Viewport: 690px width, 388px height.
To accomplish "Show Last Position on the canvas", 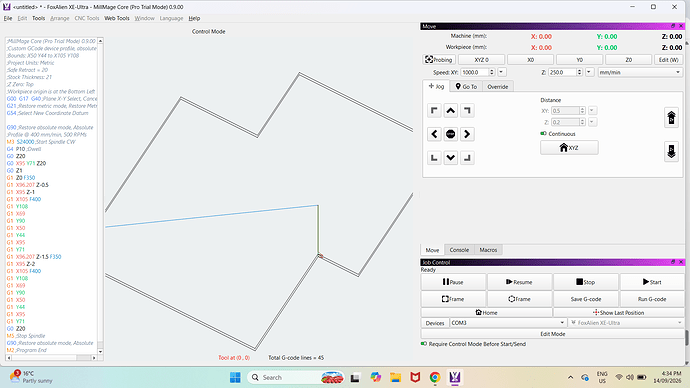I will [619, 312].
